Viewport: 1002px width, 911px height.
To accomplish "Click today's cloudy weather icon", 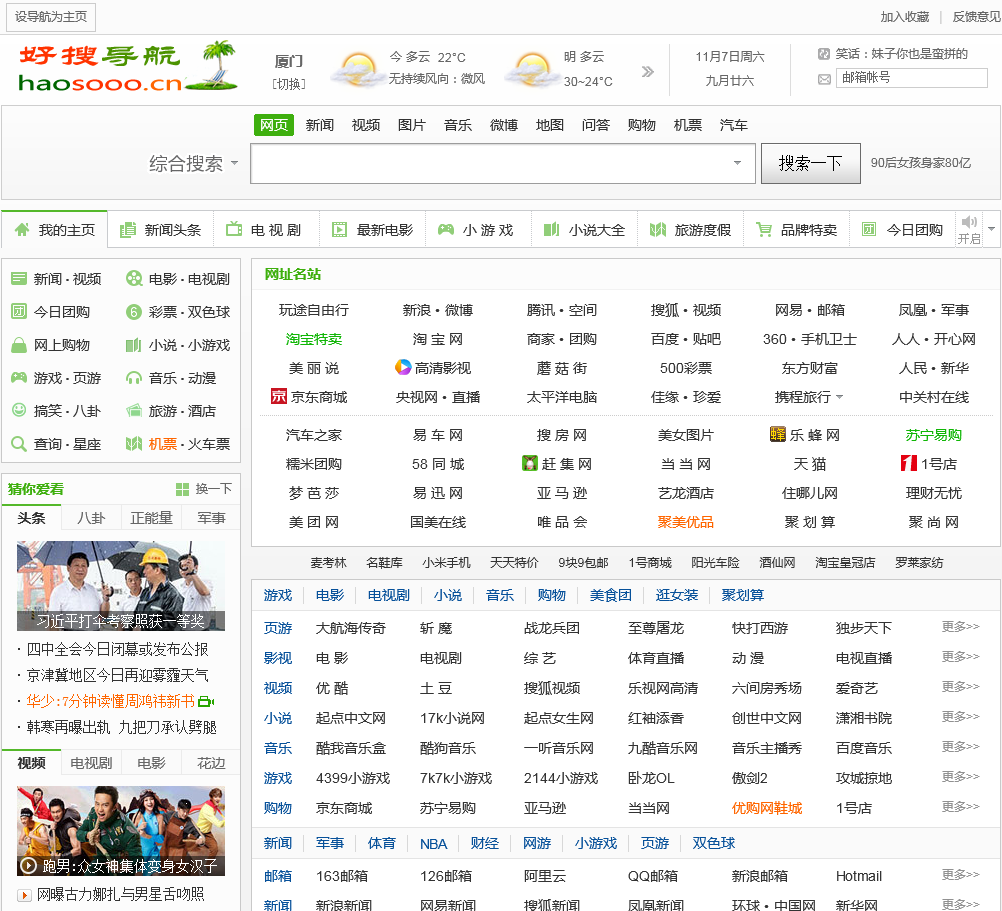I will 358,69.
